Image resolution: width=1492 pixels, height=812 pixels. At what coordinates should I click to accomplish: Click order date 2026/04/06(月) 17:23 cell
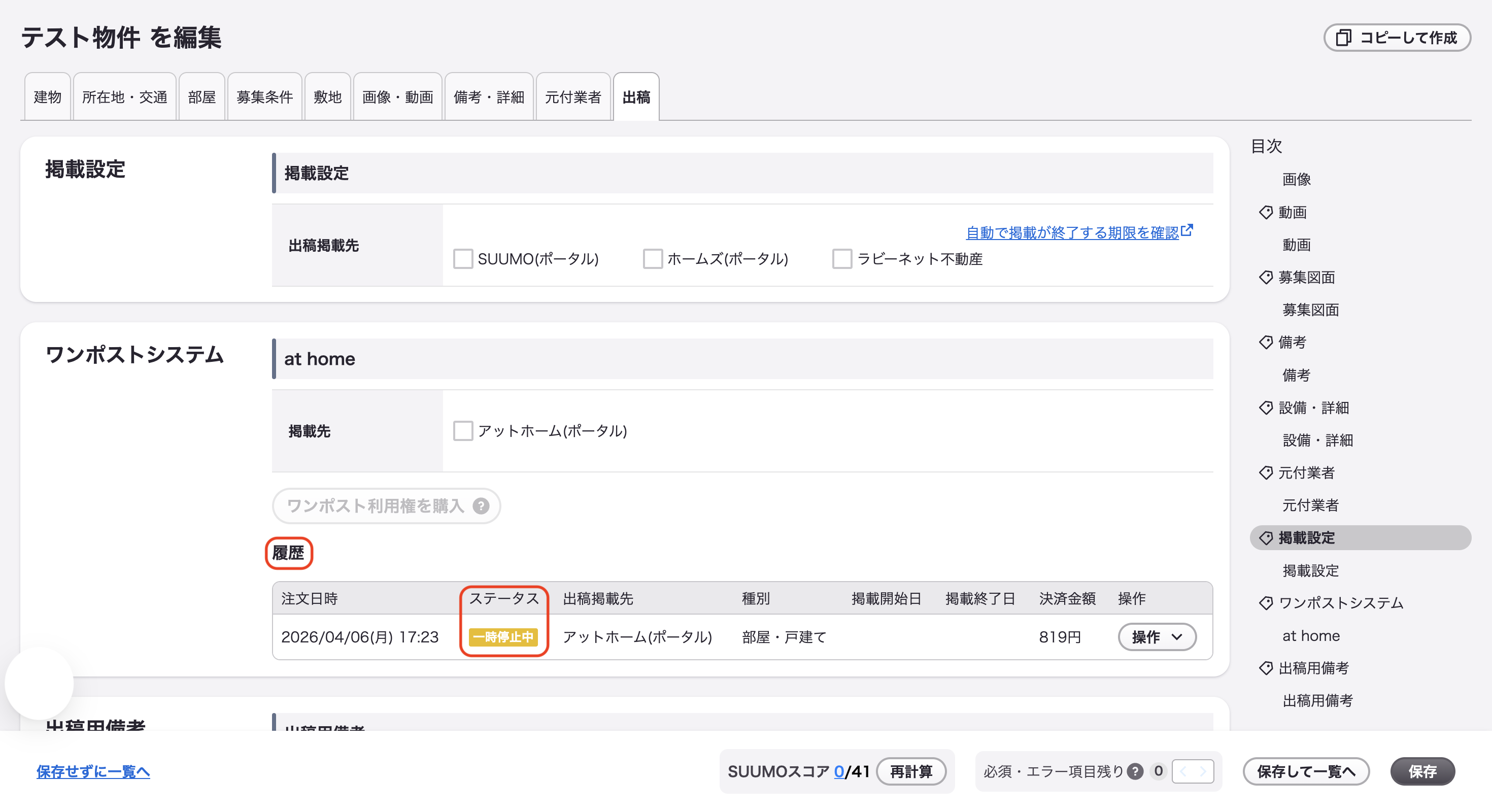point(360,637)
